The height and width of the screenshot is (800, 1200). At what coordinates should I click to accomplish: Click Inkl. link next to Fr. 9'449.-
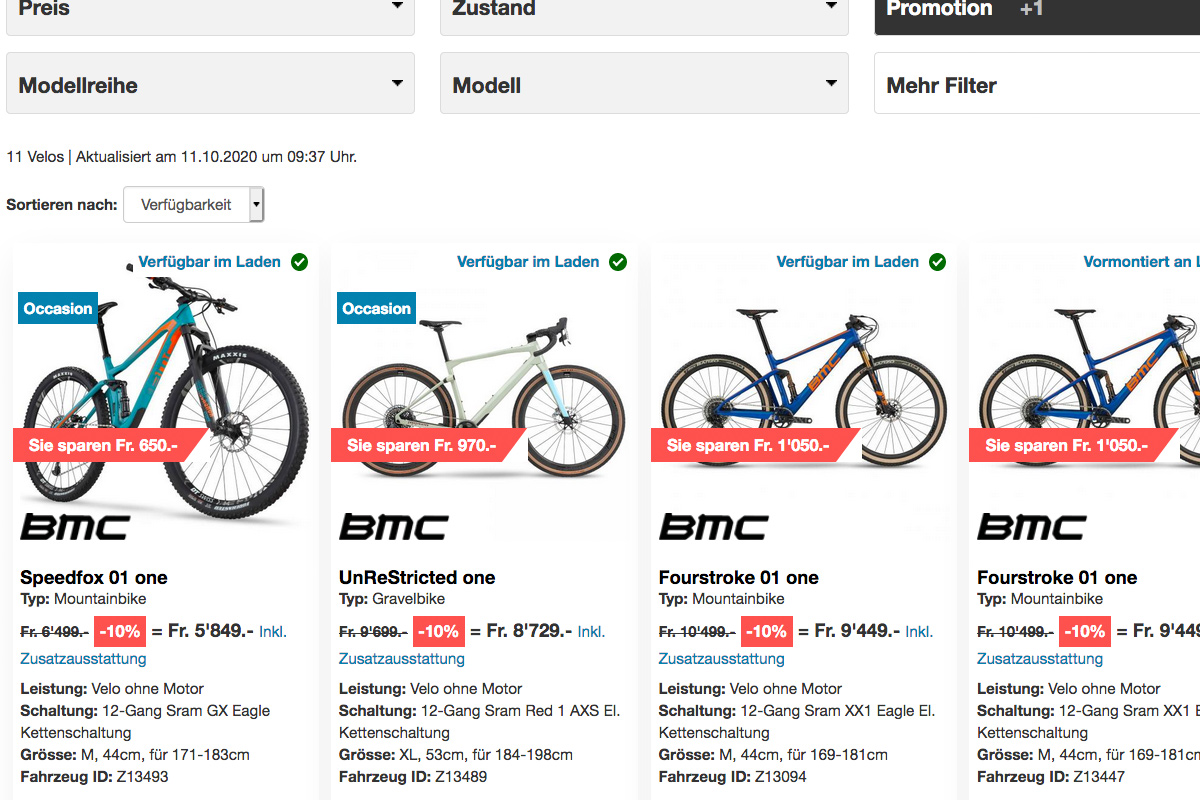[919, 632]
